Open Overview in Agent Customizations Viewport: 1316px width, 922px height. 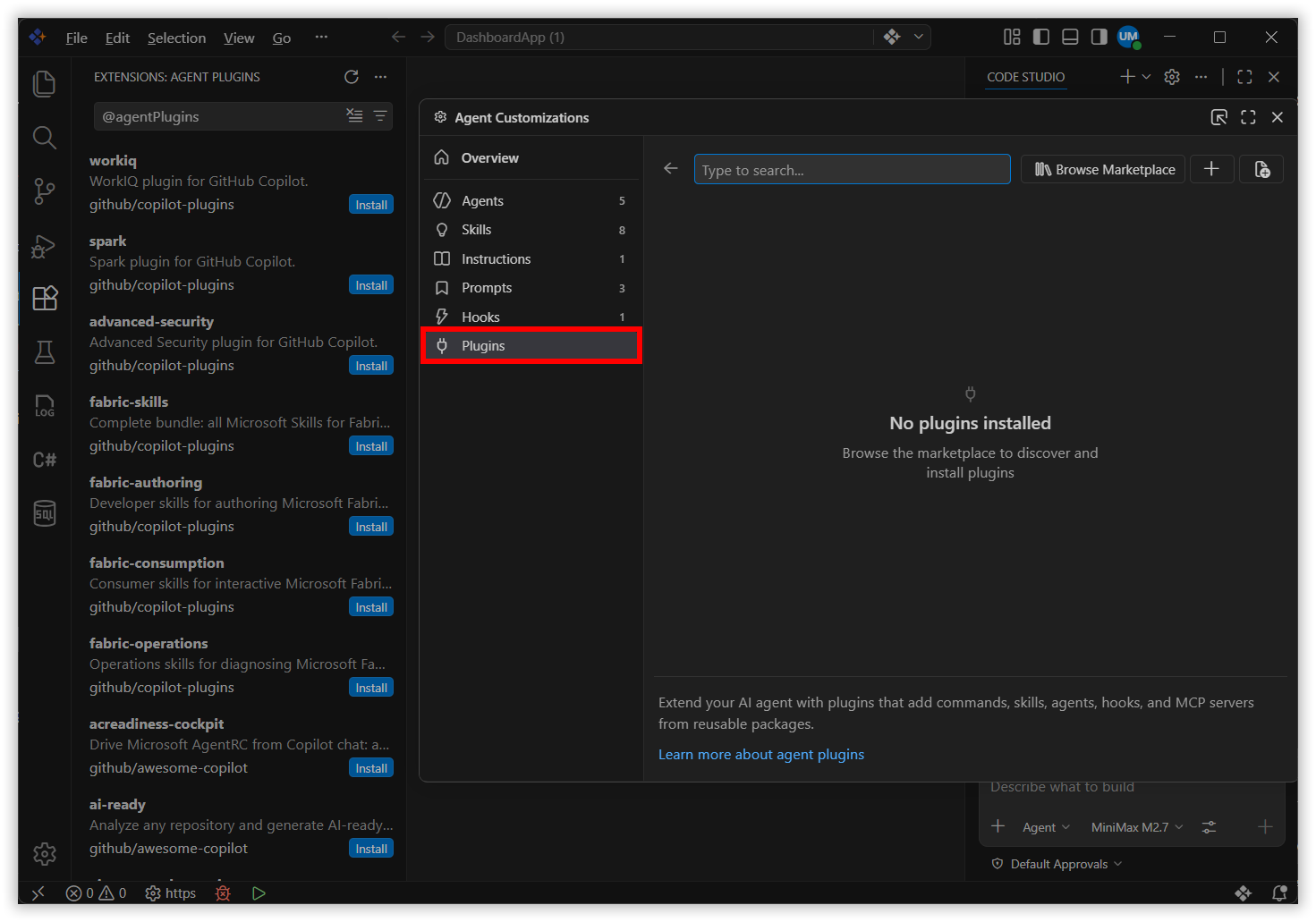[531, 158]
